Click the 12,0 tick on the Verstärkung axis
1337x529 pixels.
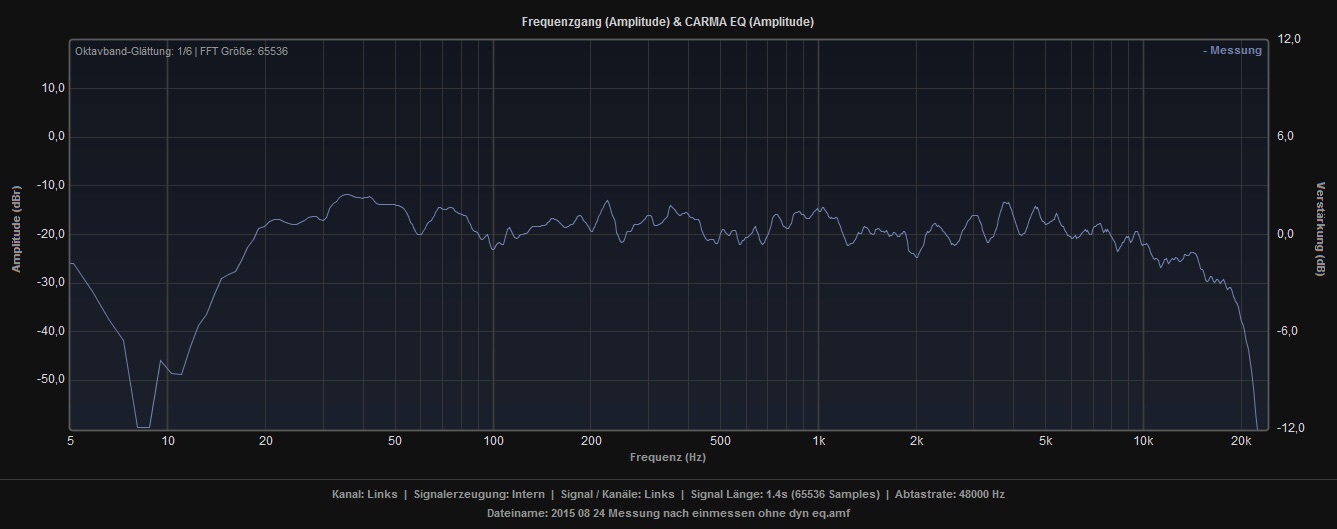pos(1288,39)
